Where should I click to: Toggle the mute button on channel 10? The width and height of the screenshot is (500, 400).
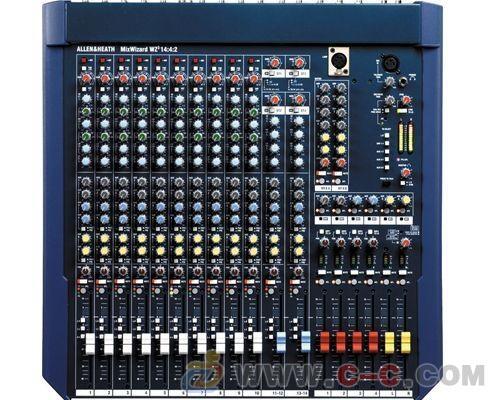tap(250, 282)
